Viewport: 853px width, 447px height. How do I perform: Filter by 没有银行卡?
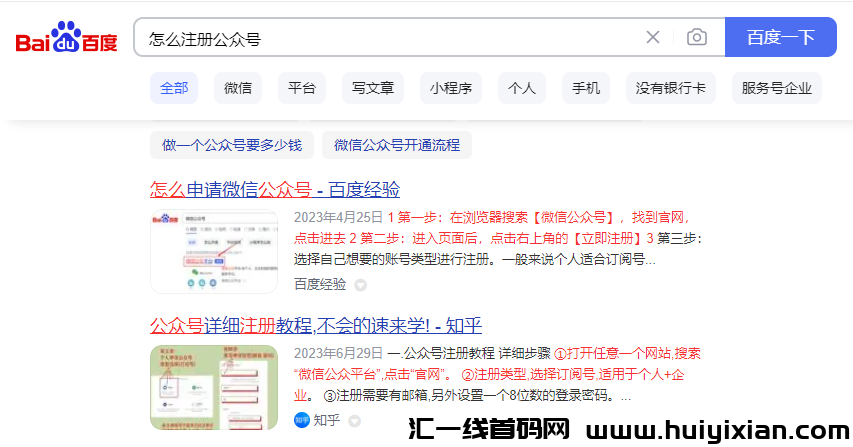pyautogui.click(x=670, y=88)
